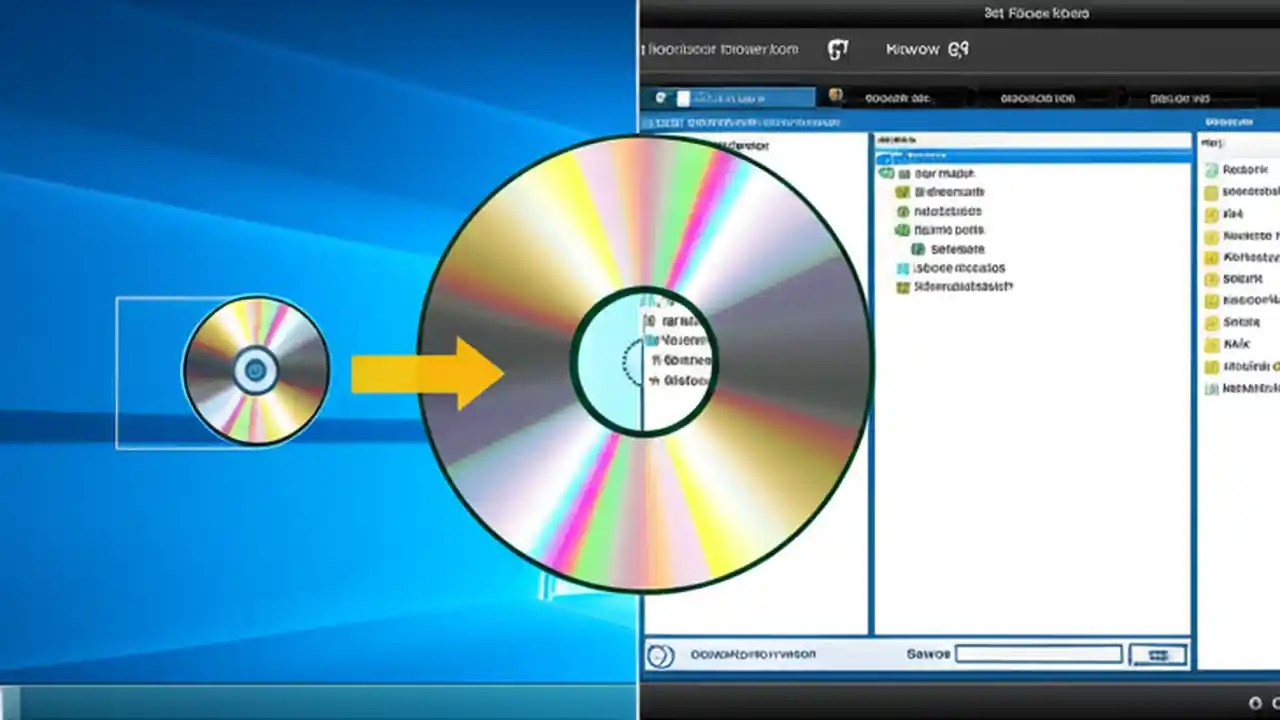This screenshot has height=720, width=1280.
Task: Select the small icon left of the second toolbar tab
Action: 836,97
